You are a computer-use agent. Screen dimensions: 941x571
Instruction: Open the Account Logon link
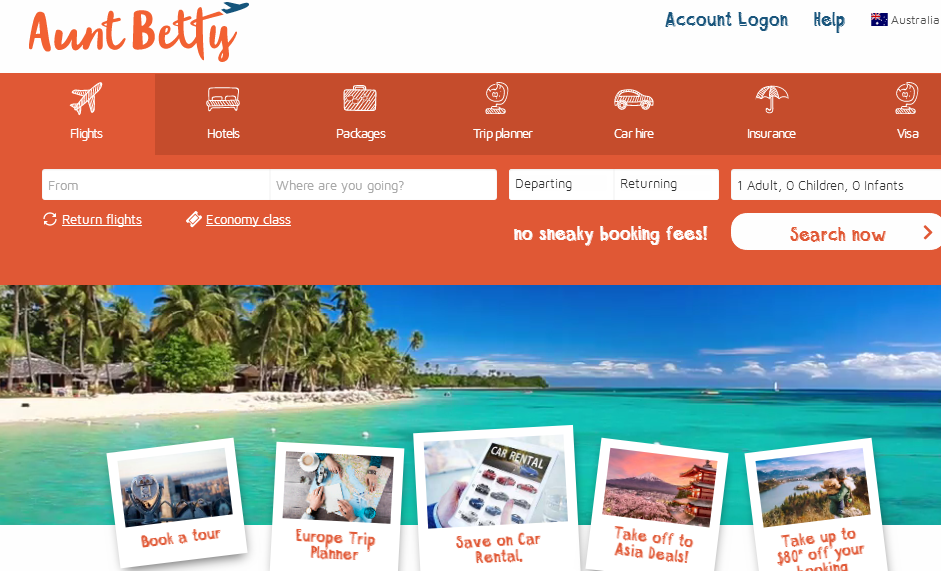[x=726, y=20]
